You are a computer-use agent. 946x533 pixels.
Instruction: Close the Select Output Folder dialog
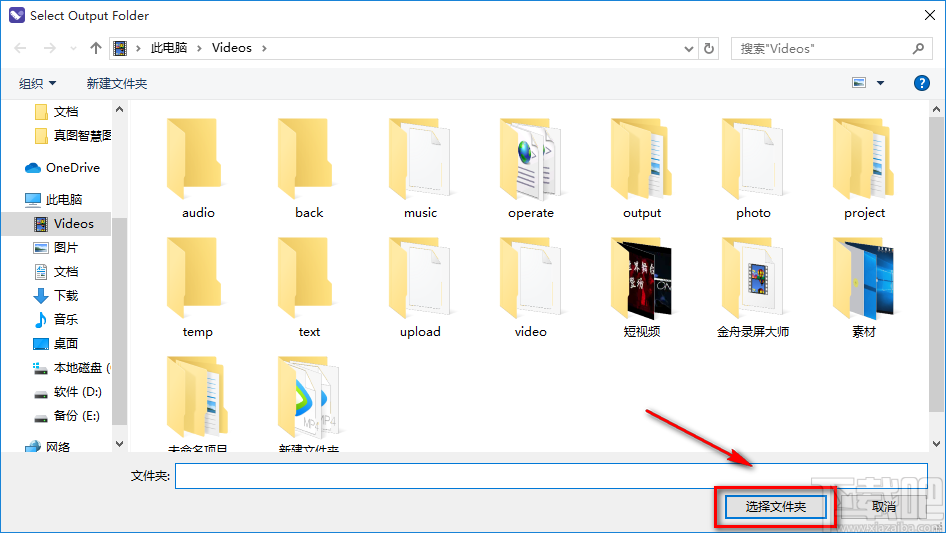930,15
